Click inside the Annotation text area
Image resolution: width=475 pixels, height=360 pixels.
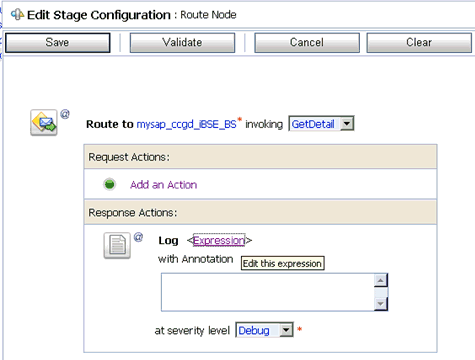tap(268, 292)
